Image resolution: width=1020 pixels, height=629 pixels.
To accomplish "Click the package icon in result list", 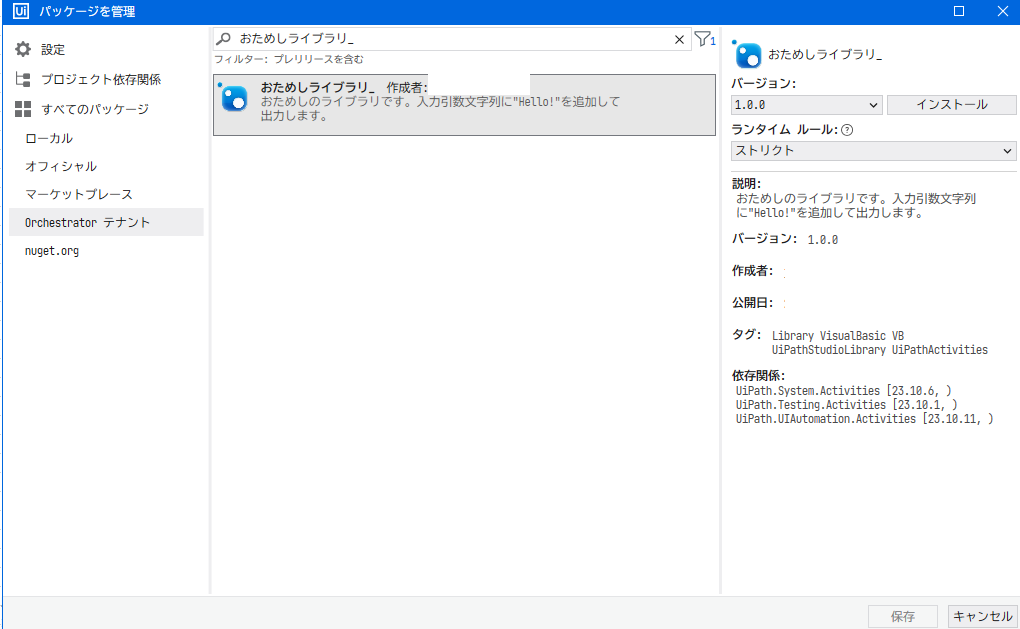I will point(234,98).
